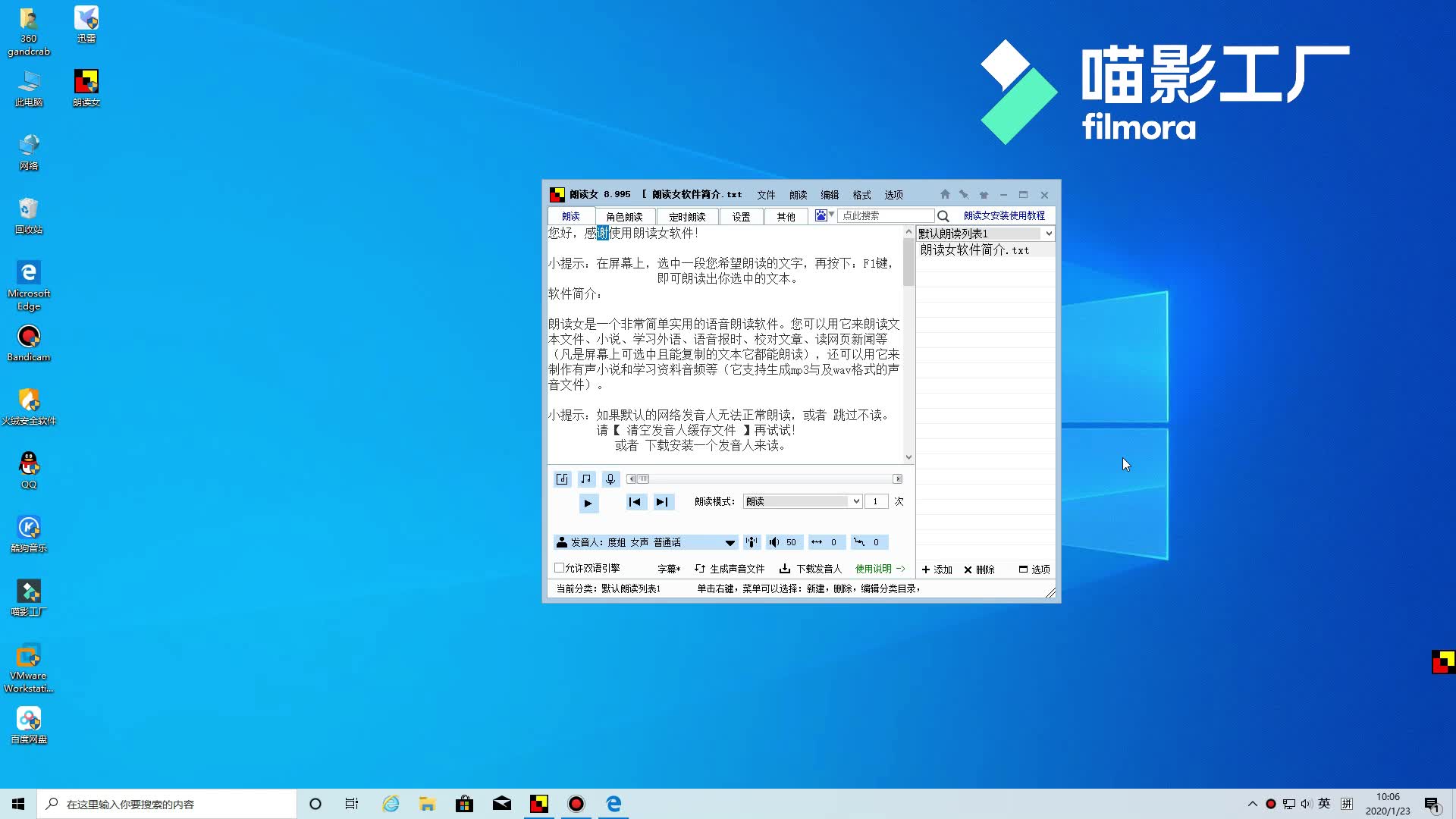Click the music note icon in the toolbar
The height and width of the screenshot is (819, 1456).
click(x=585, y=479)
